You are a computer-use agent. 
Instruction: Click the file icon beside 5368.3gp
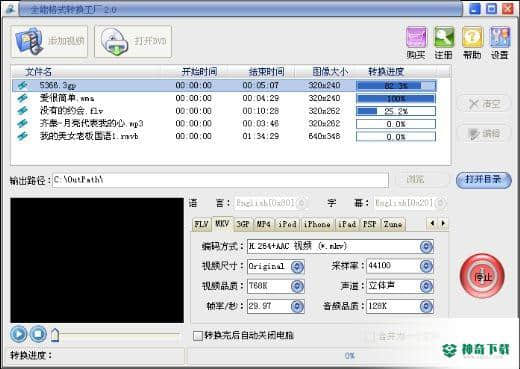pos(23,86)
